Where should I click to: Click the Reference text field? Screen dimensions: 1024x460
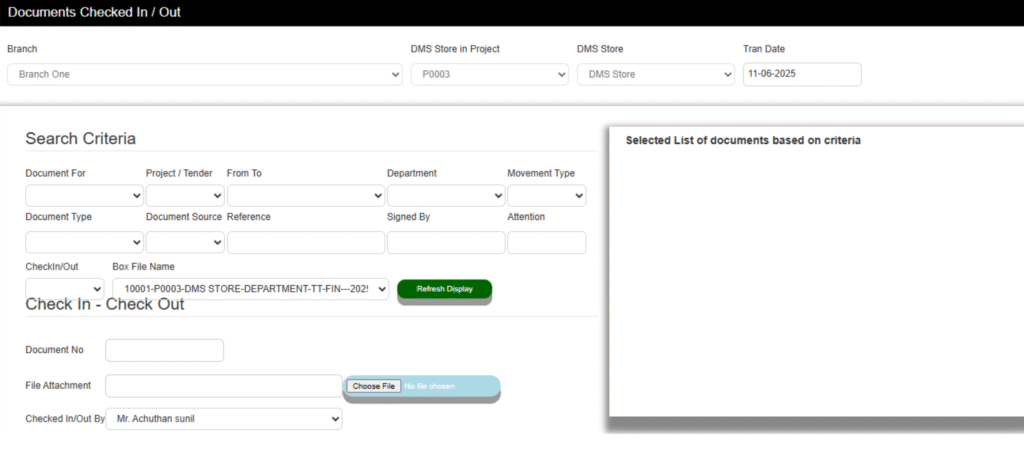[x=305, y=243]
